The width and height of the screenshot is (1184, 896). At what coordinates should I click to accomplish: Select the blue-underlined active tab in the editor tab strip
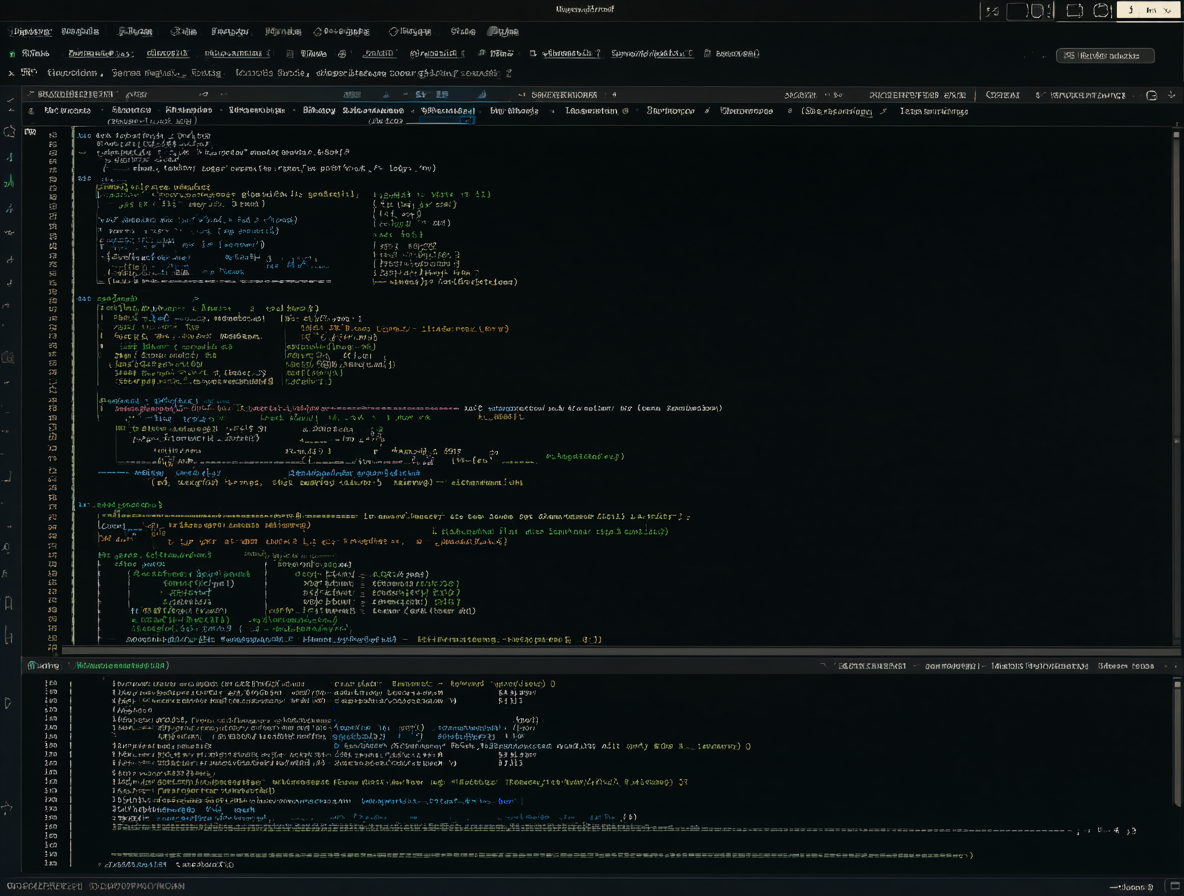(x=447, y=111)
